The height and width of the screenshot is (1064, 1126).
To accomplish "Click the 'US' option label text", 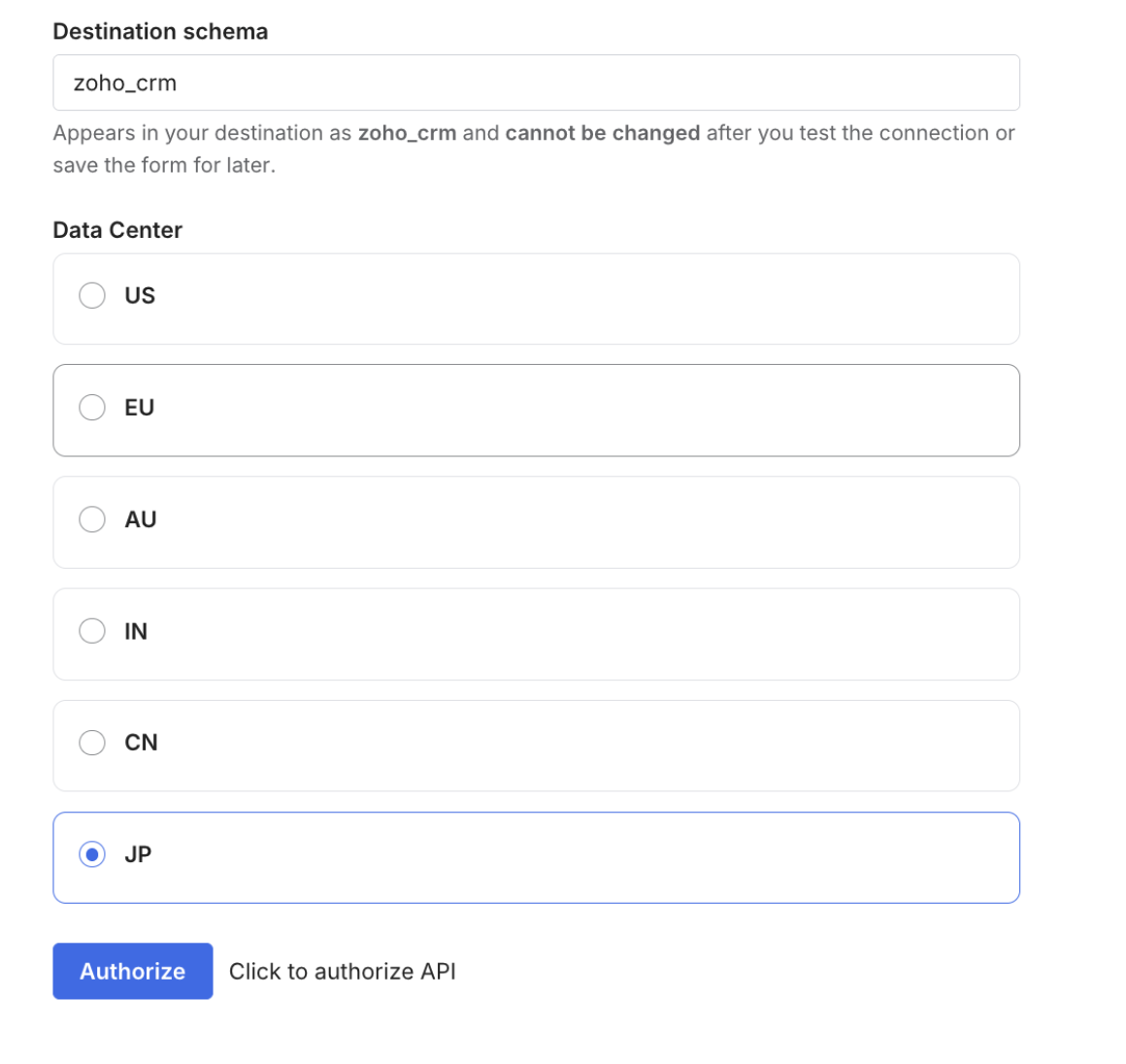I will tap(140, 295).
